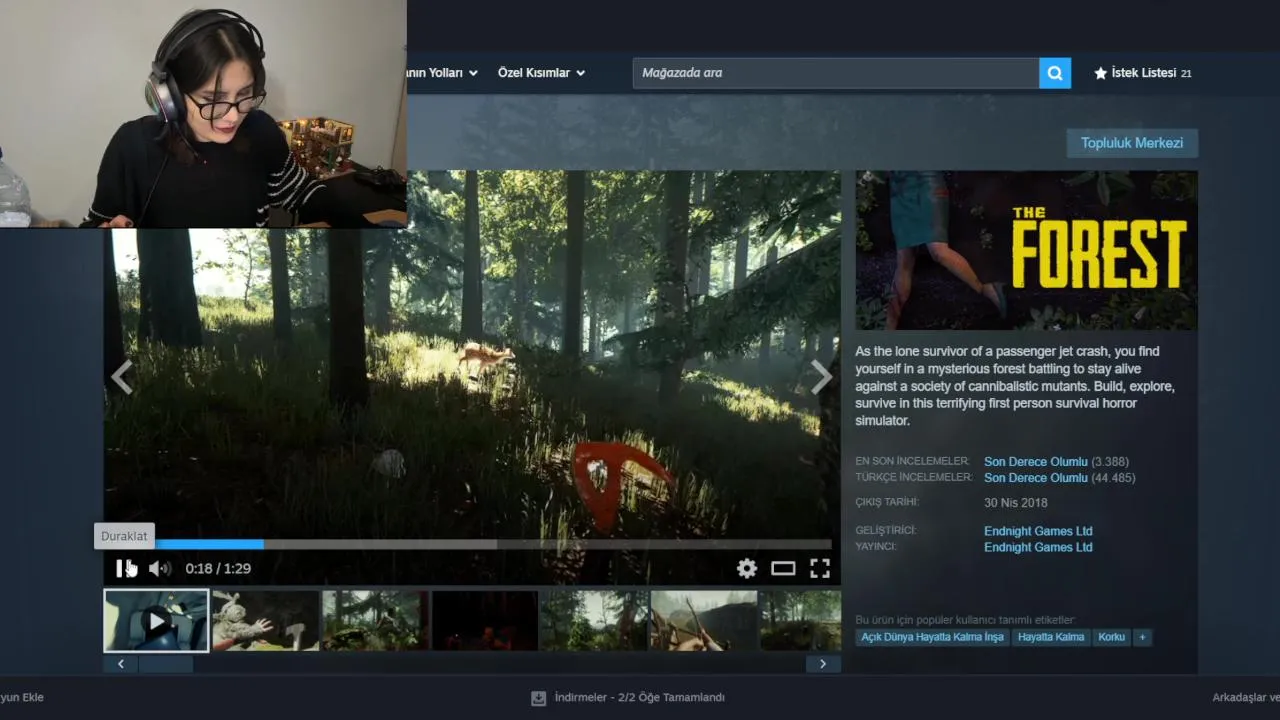This screenshot has width=1280, height=720.
Task: Open İstek Listesi wishlist
Action: [x=1142, y=73]
